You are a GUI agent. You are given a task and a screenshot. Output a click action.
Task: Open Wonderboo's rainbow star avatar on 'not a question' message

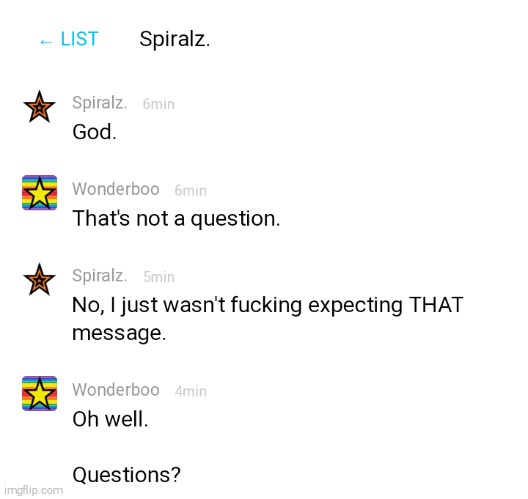click(x=39, y=193)
